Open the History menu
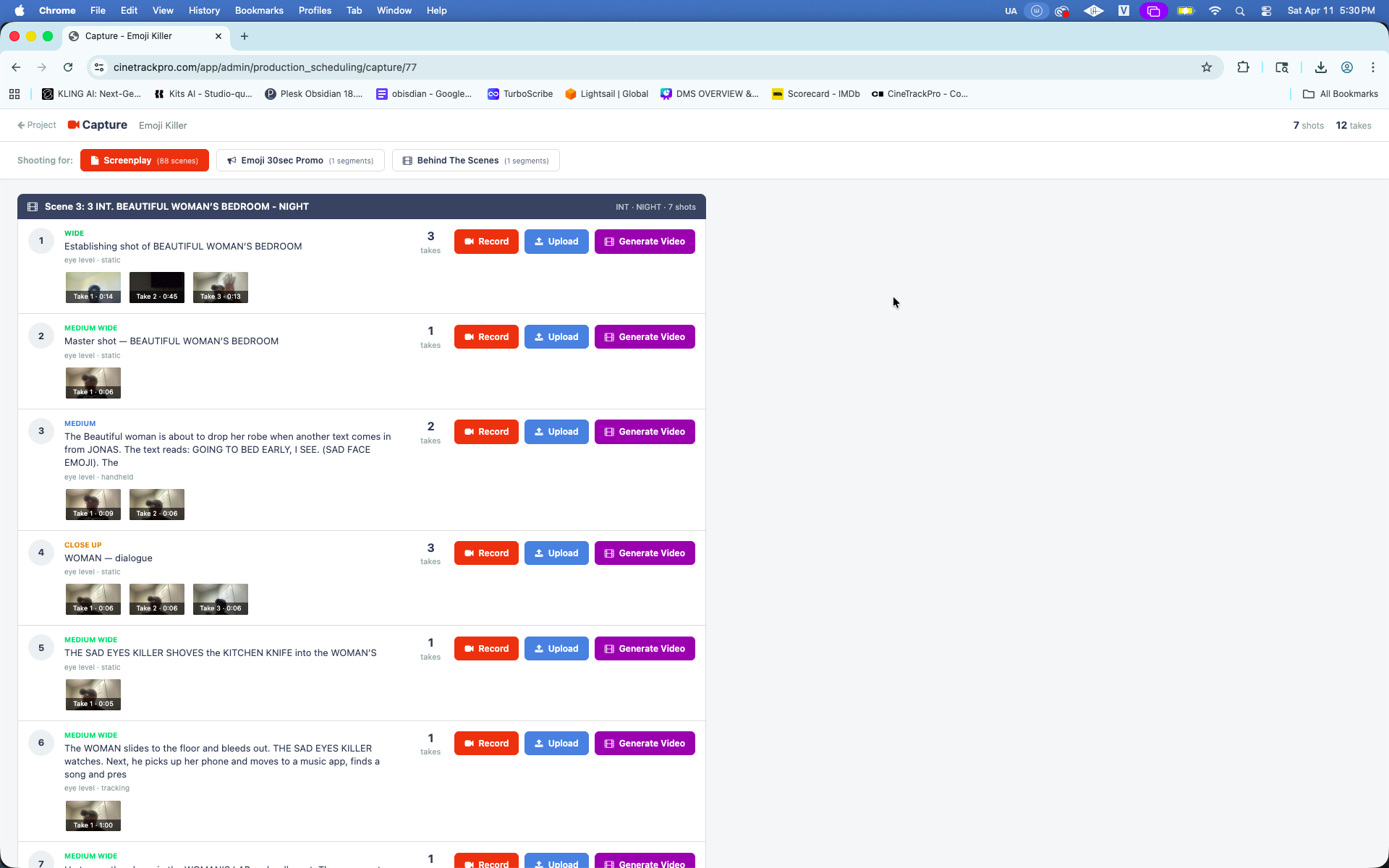The image size is (1389, 868). (204, 11)
